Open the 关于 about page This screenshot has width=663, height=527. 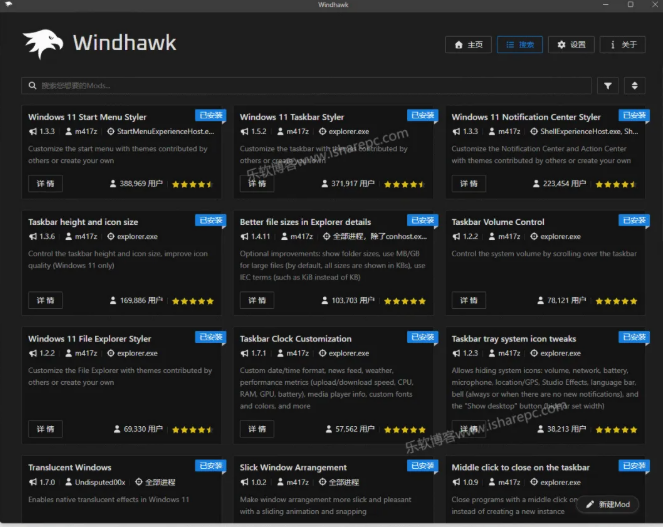622,45
